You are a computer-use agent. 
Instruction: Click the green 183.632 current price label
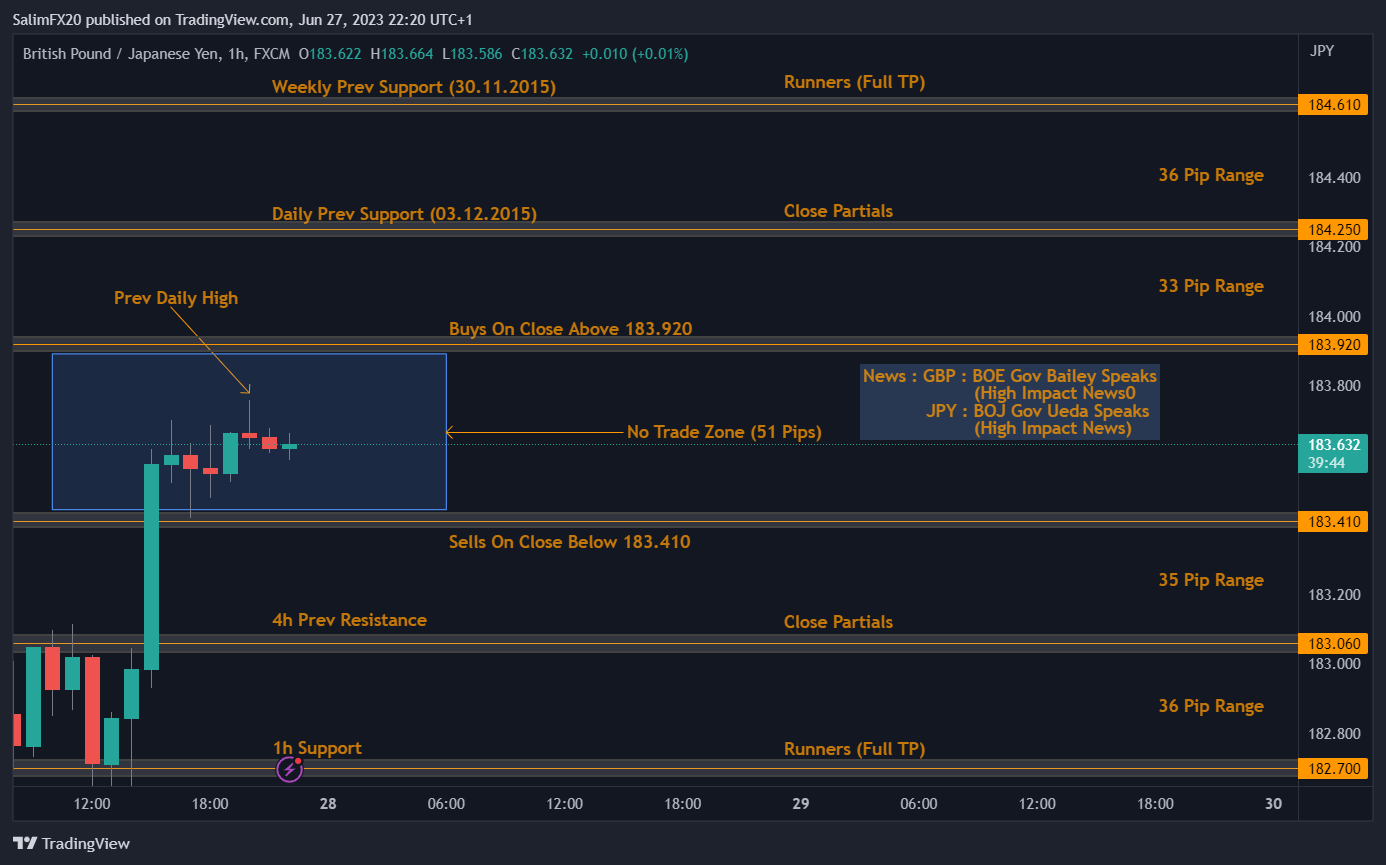click(x=1332, y=444)
